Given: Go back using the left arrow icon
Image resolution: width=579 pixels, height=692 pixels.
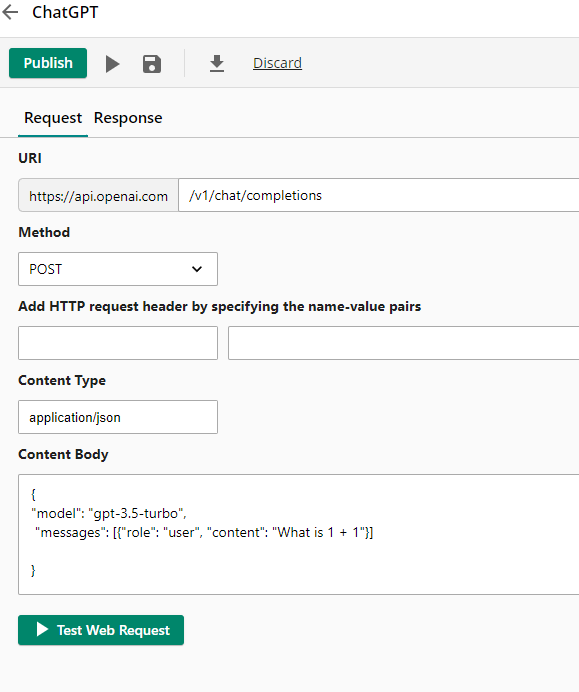Looking at the screenshot, I should 10,12.
